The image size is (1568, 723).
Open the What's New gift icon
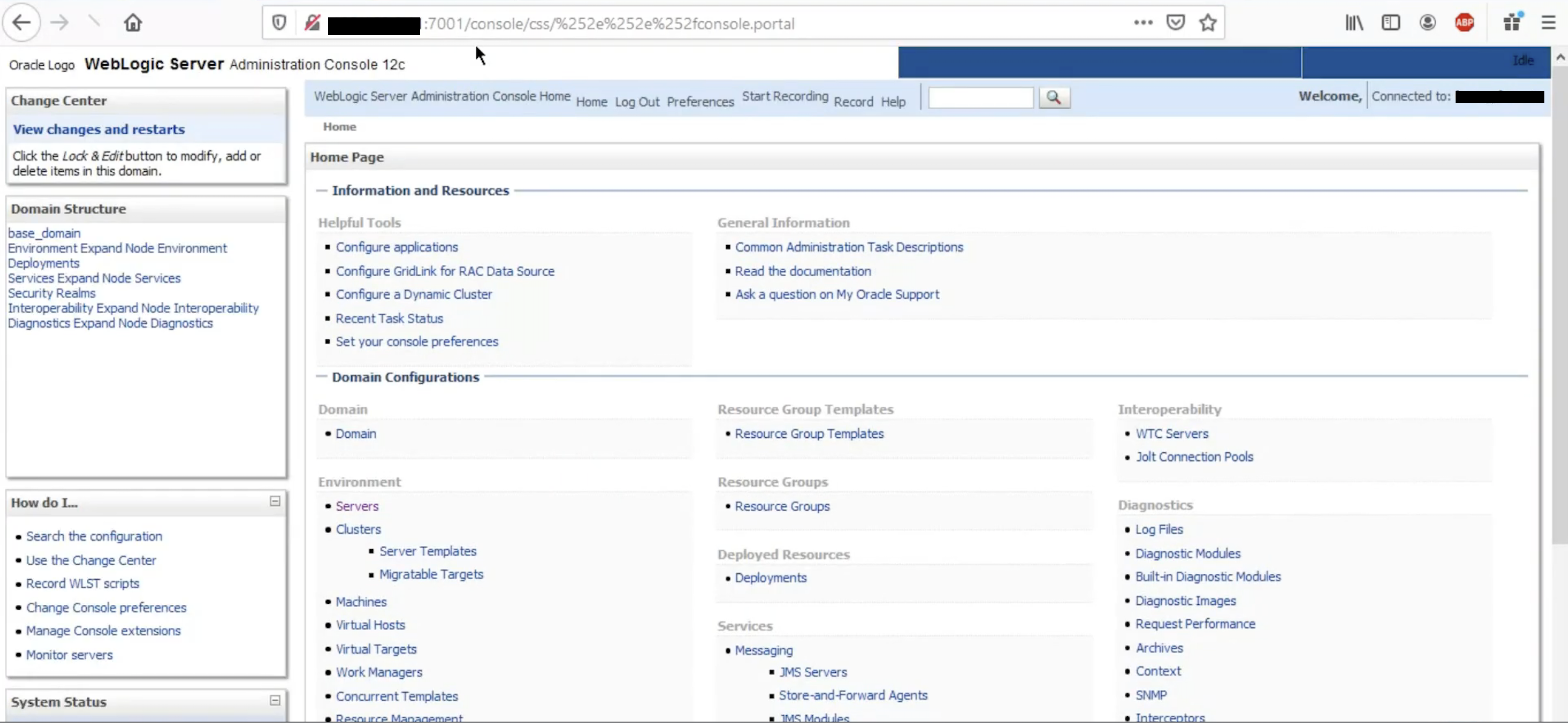click(x=1513, y=23)
